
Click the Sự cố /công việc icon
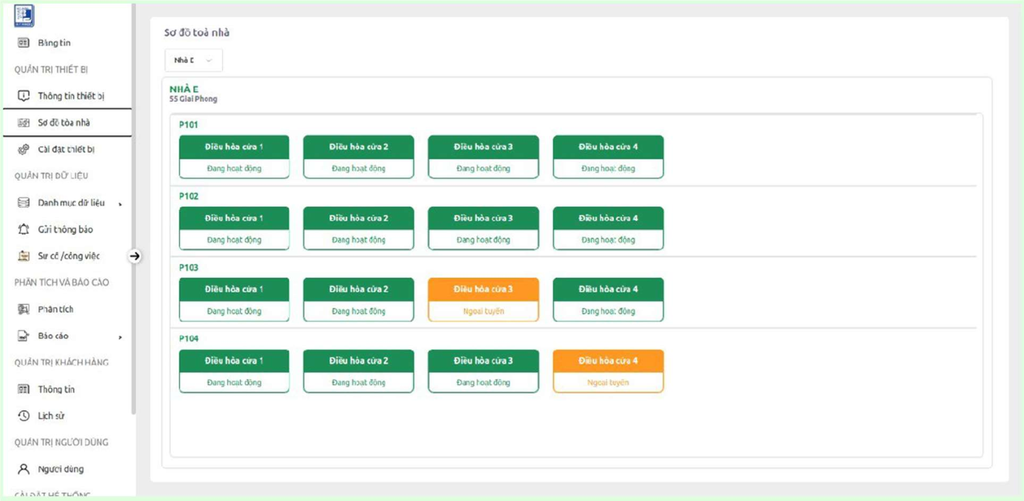click(x=24, y=256)
